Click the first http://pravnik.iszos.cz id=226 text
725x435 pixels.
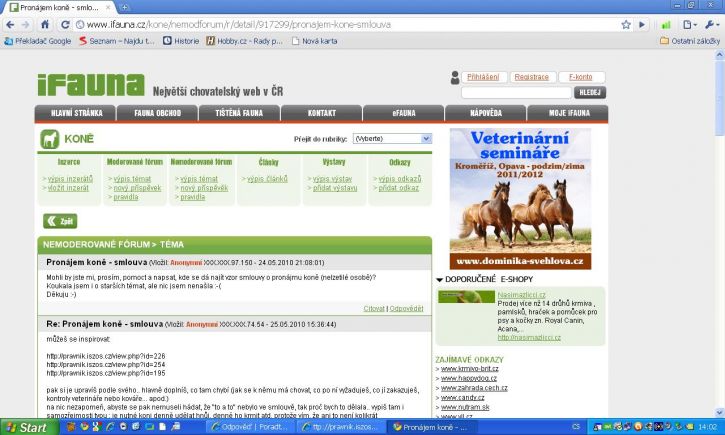click(x=106, y=356)
